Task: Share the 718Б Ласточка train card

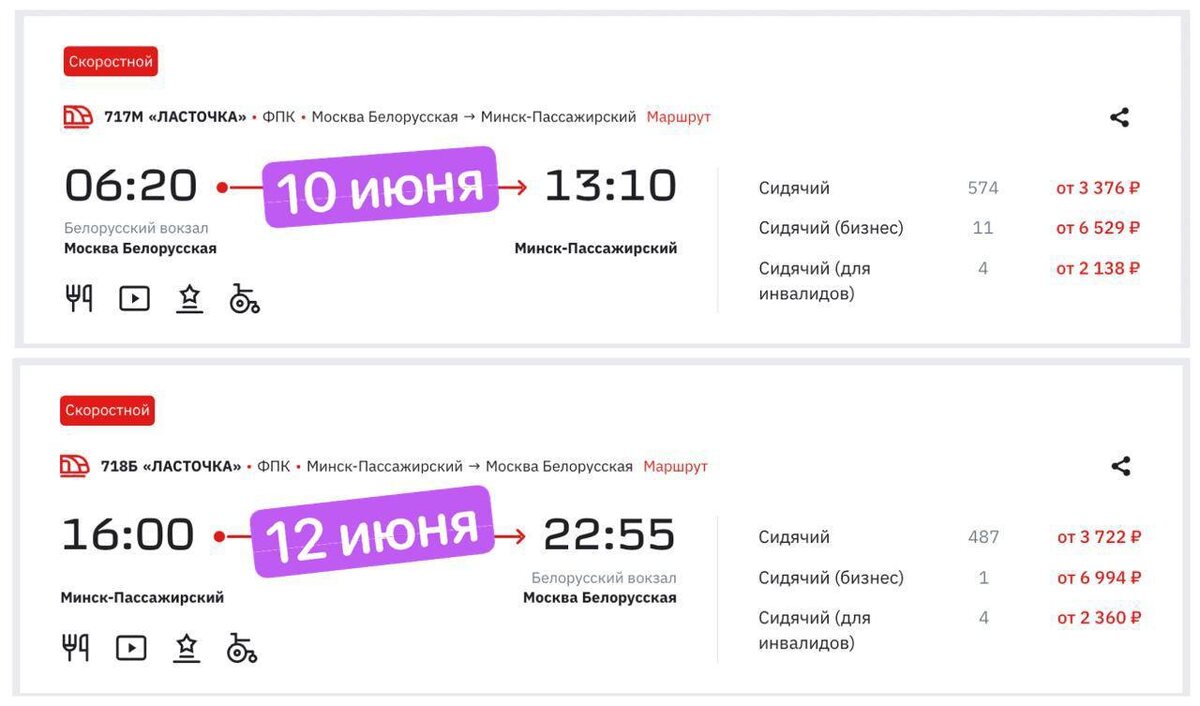Action: 1121,466
